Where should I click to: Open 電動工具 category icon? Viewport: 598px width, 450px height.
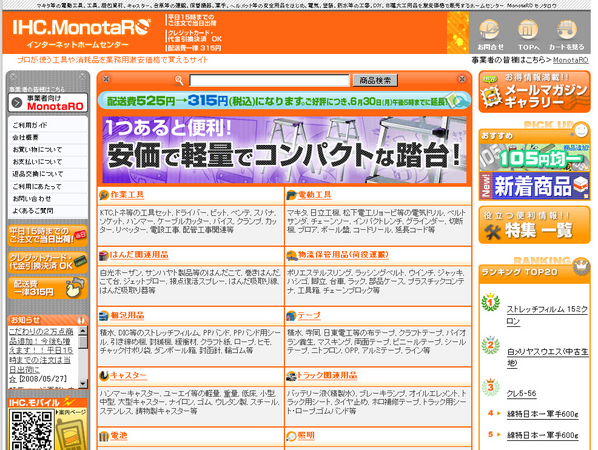pos(291,195)
